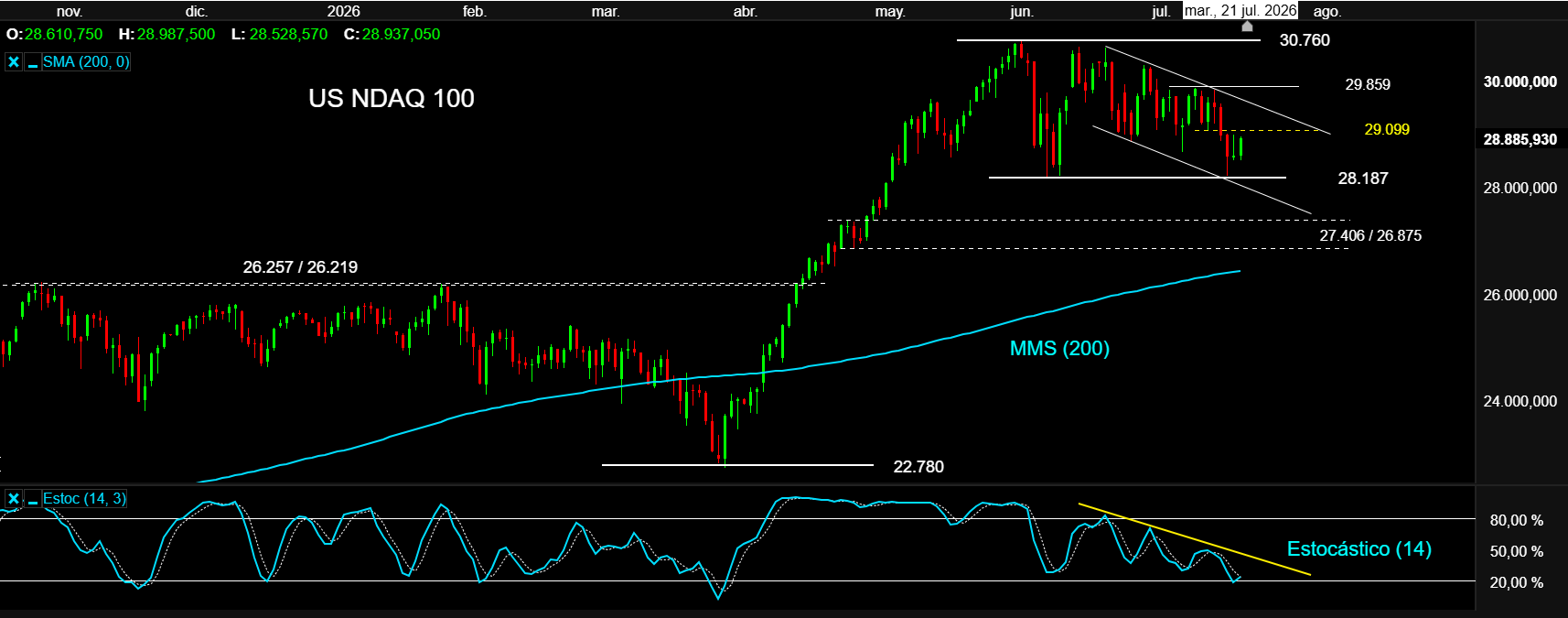Click the Close value 28.937,050
This screenshot has width=1568, height=618.
tap(401, 34)
